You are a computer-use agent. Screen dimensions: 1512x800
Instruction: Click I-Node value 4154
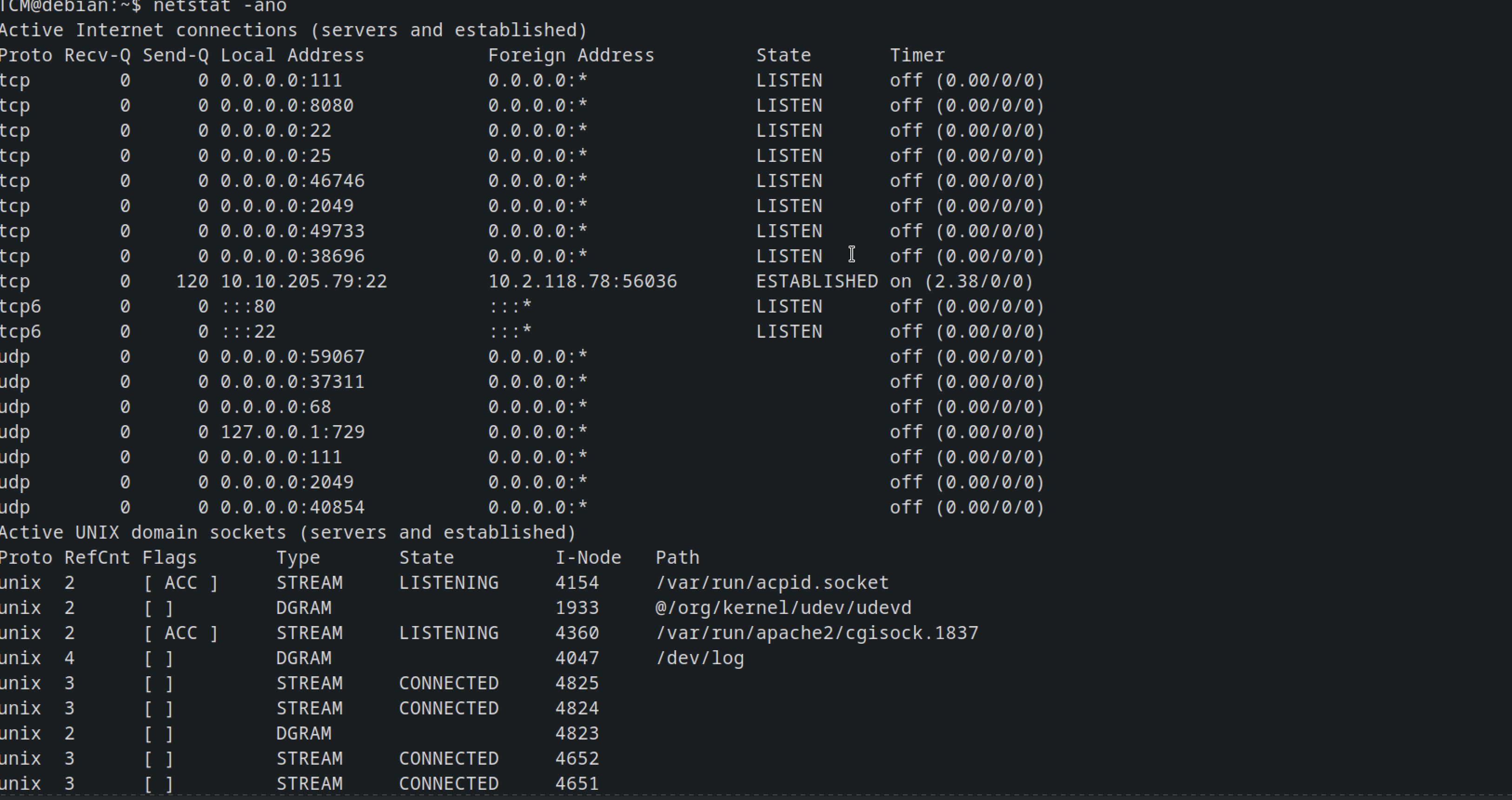tap(577, 583)
